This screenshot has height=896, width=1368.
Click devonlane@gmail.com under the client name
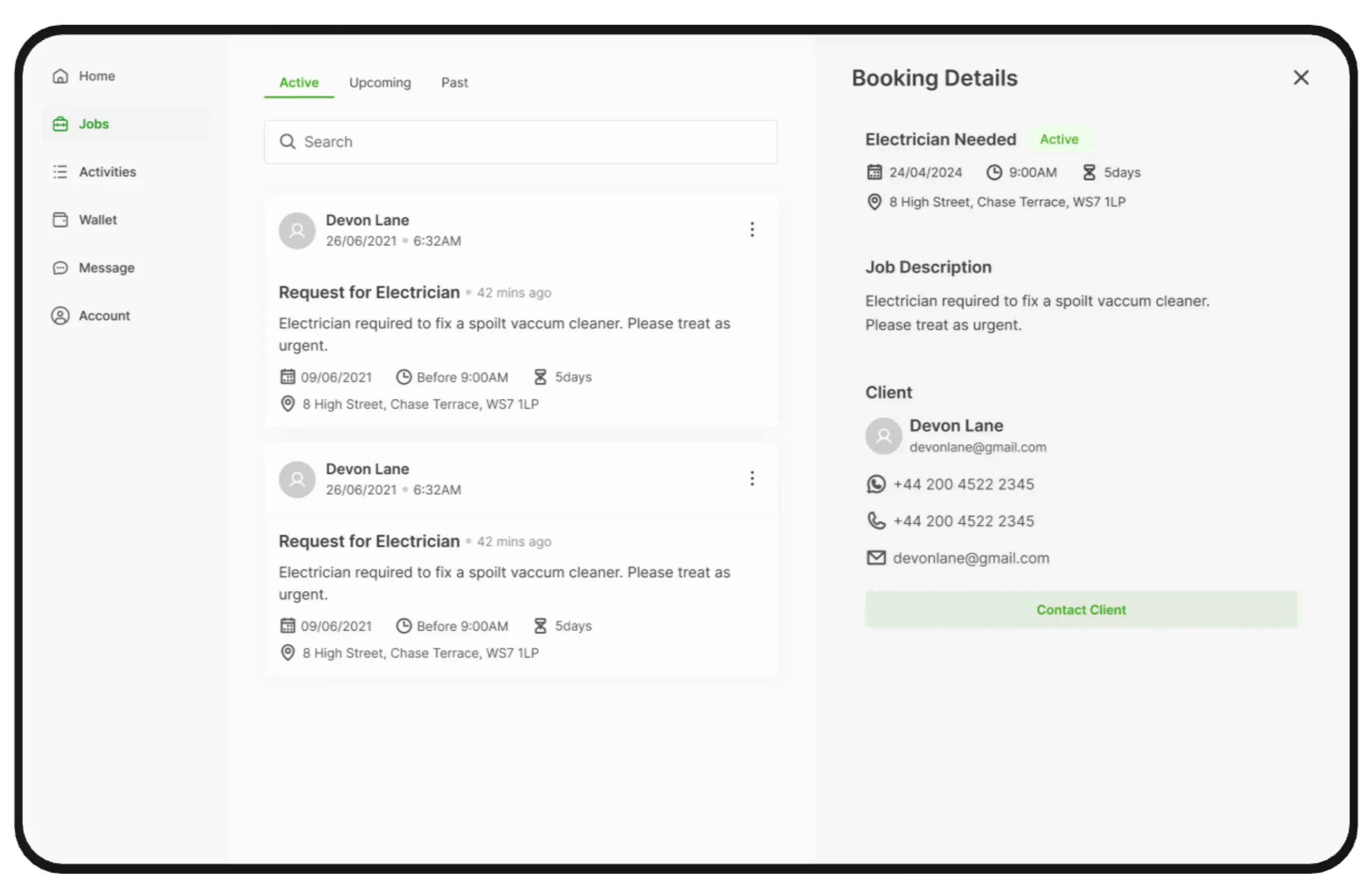pos(978,447)
